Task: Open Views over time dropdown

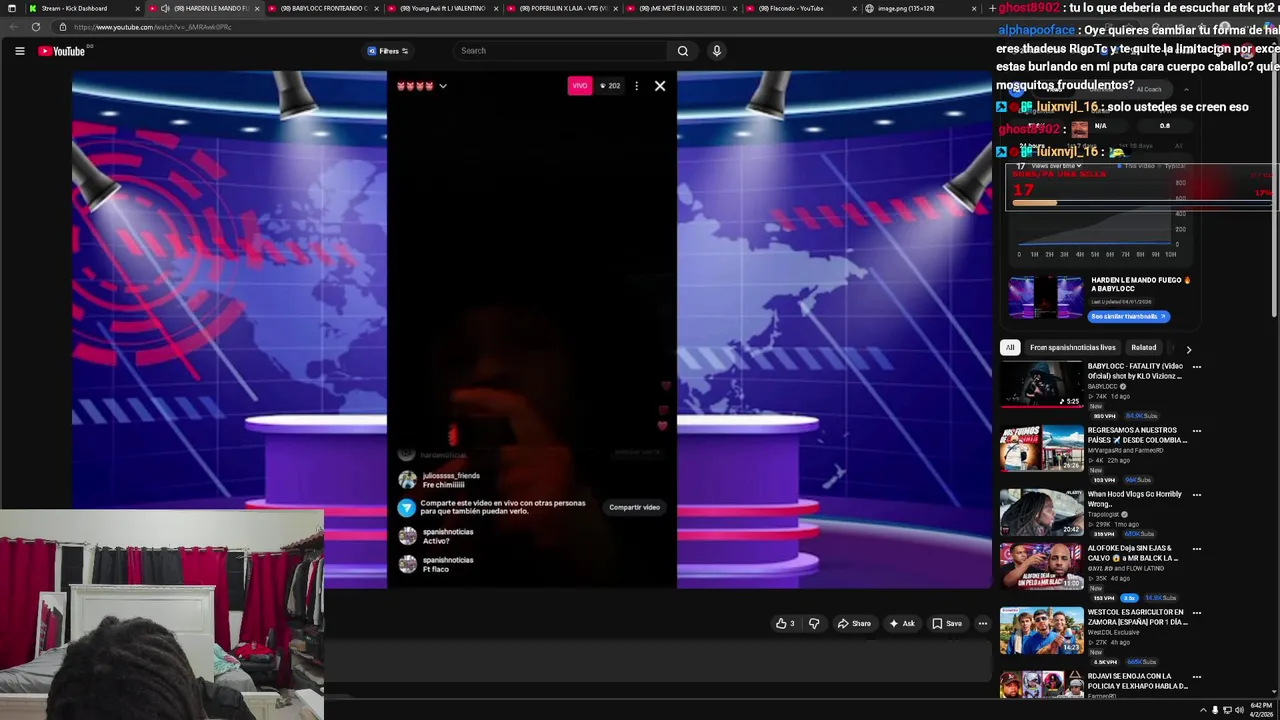Action: 1056,166
